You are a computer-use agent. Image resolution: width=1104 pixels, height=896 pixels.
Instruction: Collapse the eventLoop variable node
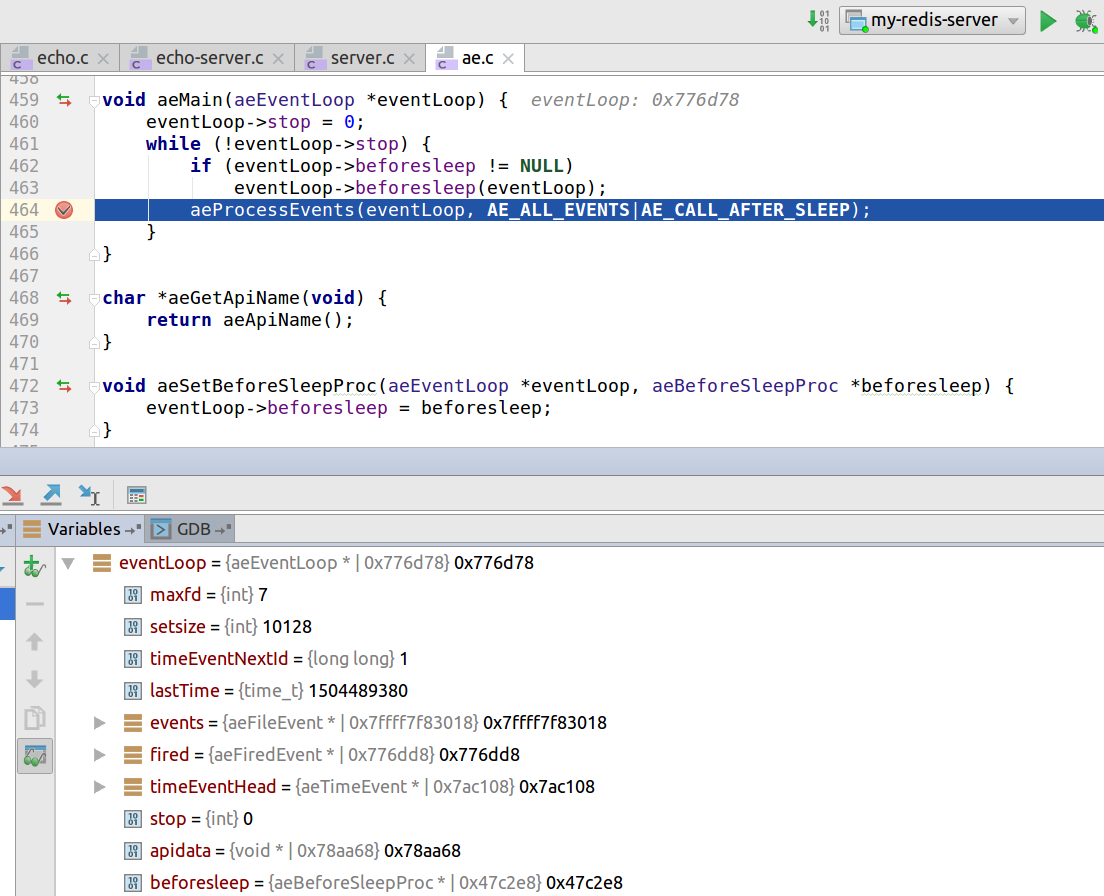[x=68, y=563]
